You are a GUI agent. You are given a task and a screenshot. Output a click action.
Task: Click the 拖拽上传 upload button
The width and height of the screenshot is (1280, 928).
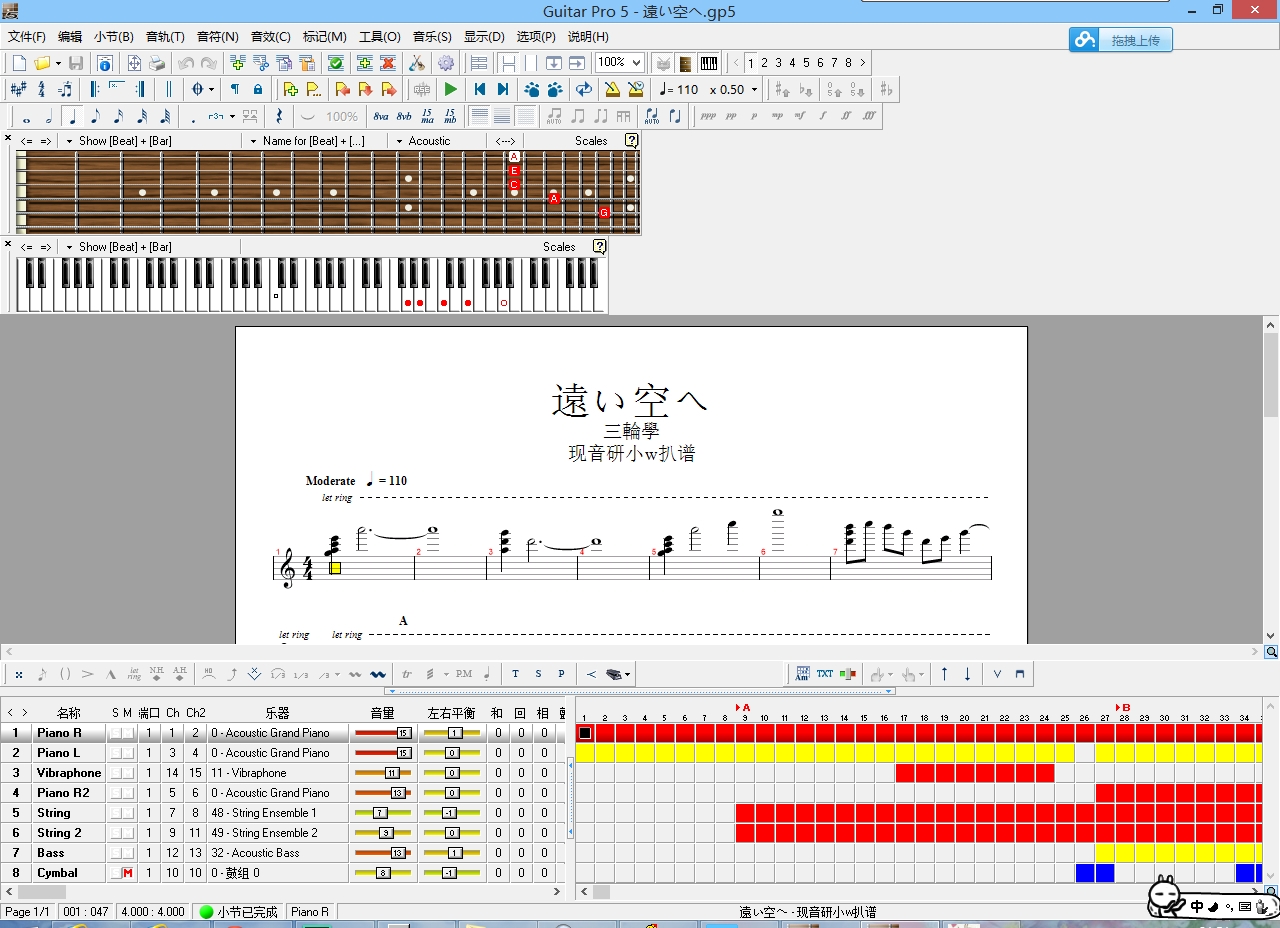click(1121, 40)
